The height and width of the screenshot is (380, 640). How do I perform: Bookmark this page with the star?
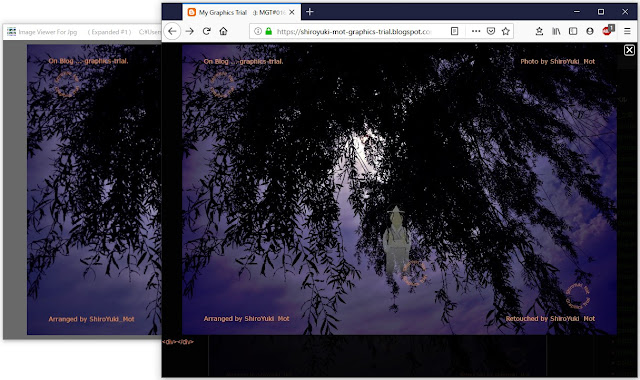[x=506, y=31]
